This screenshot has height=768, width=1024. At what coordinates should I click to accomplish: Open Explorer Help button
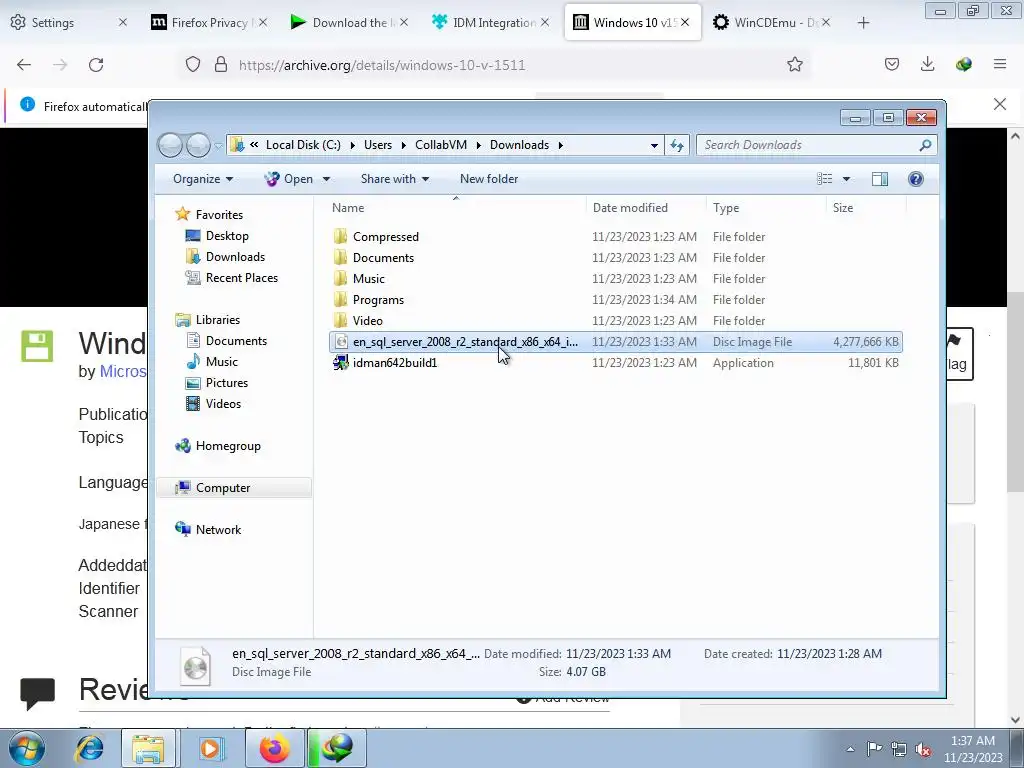coord(916,179)
